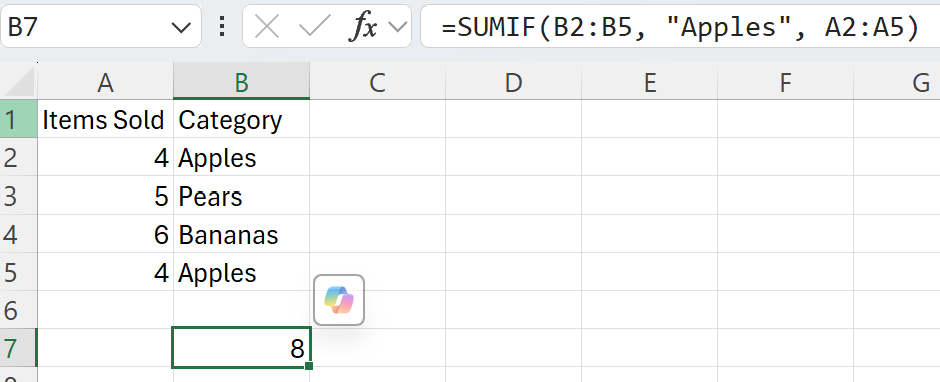Click in the SUMIF formula bar
The image size is (940, 382).
[680, 27]
